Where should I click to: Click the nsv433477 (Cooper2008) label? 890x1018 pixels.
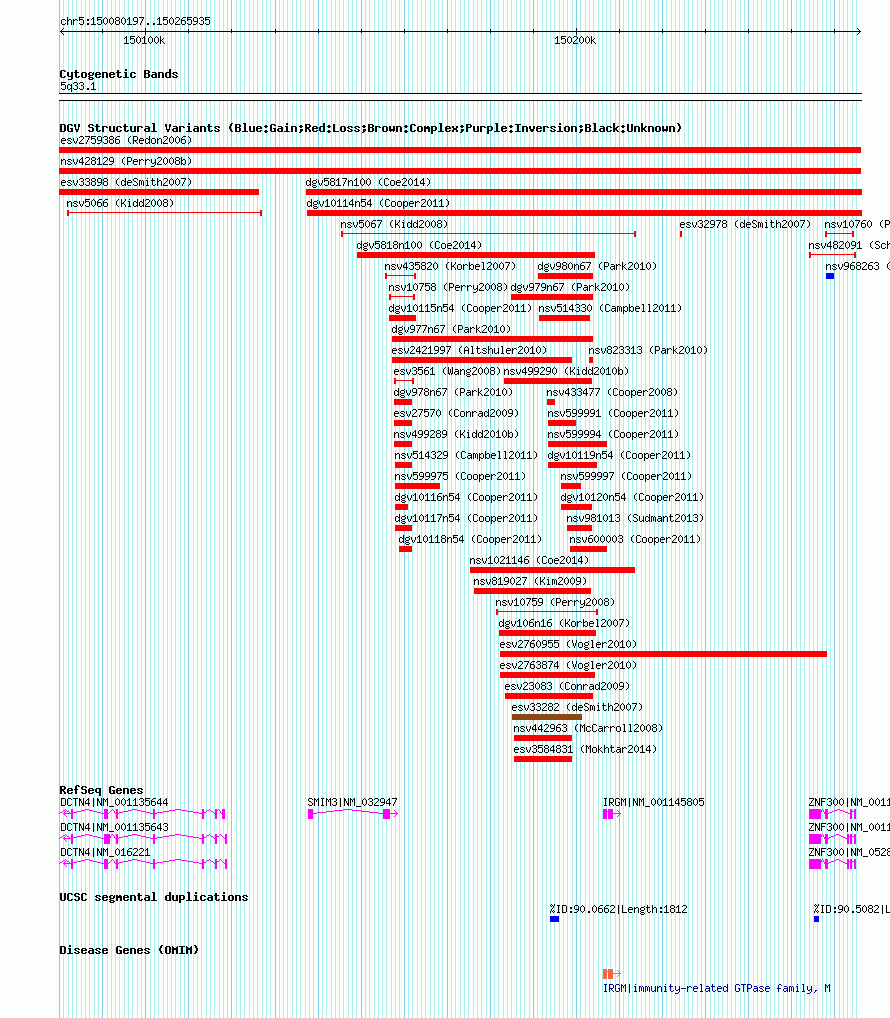click(612, 392)
